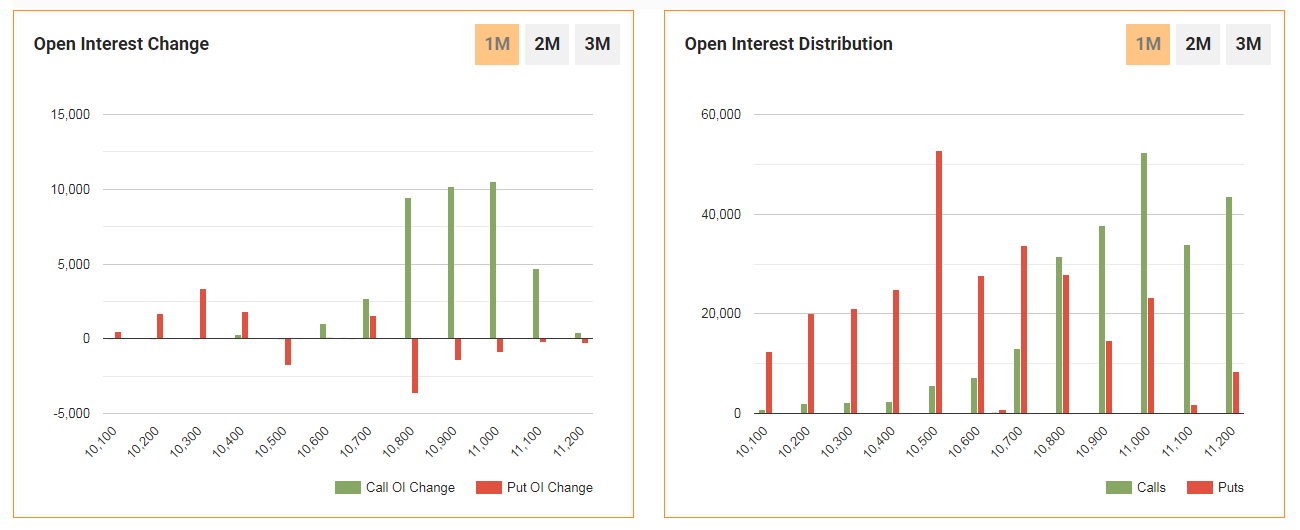Toggle the Calls series legend label
Viewport: 1300px width, 530px height.
point(1151,488)
